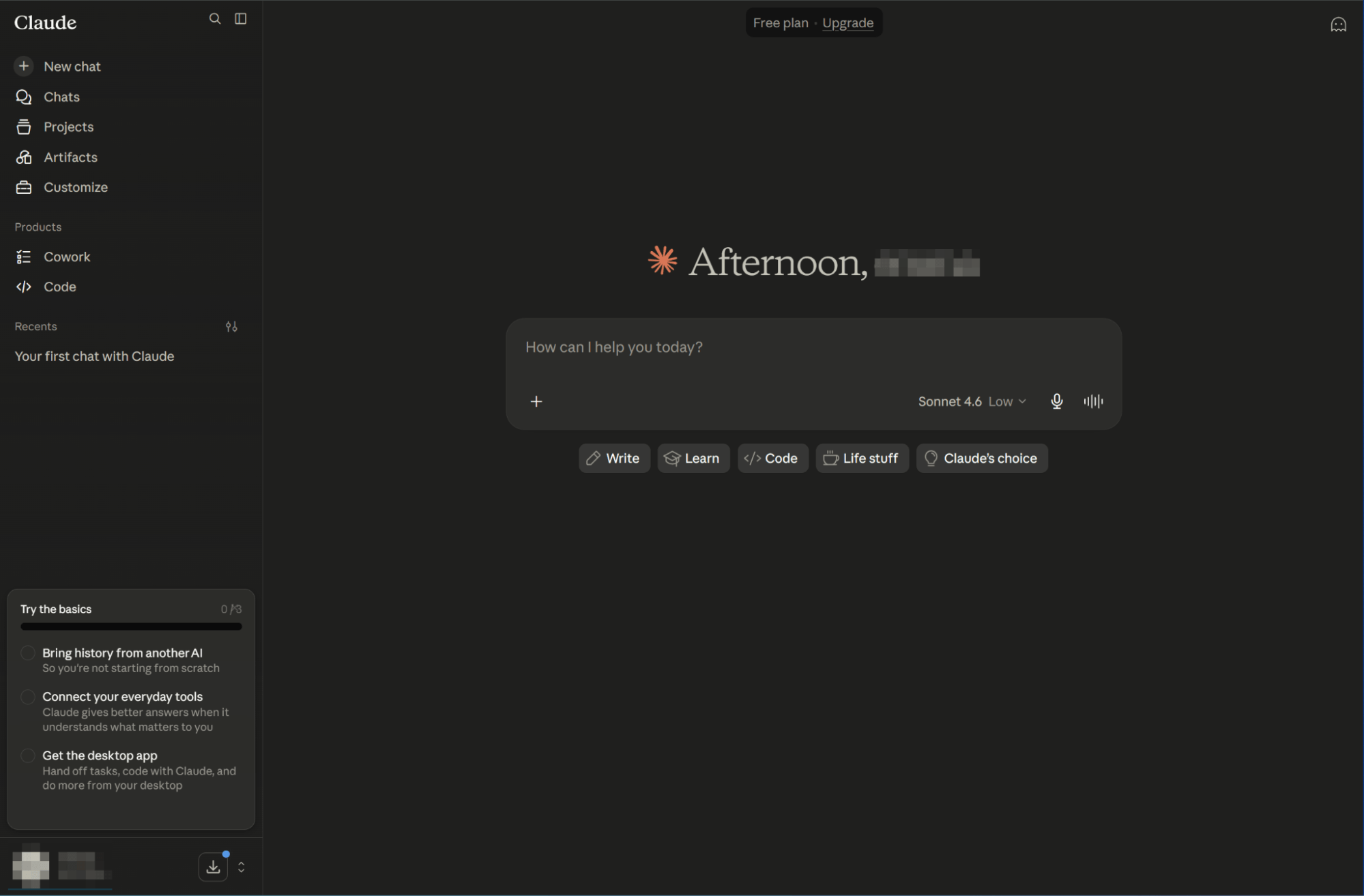Viewport: 1364px width, 896px height.
Task: Click the Chats speech bubble icon
Action: pyautogui.click(x=24, y=97)
